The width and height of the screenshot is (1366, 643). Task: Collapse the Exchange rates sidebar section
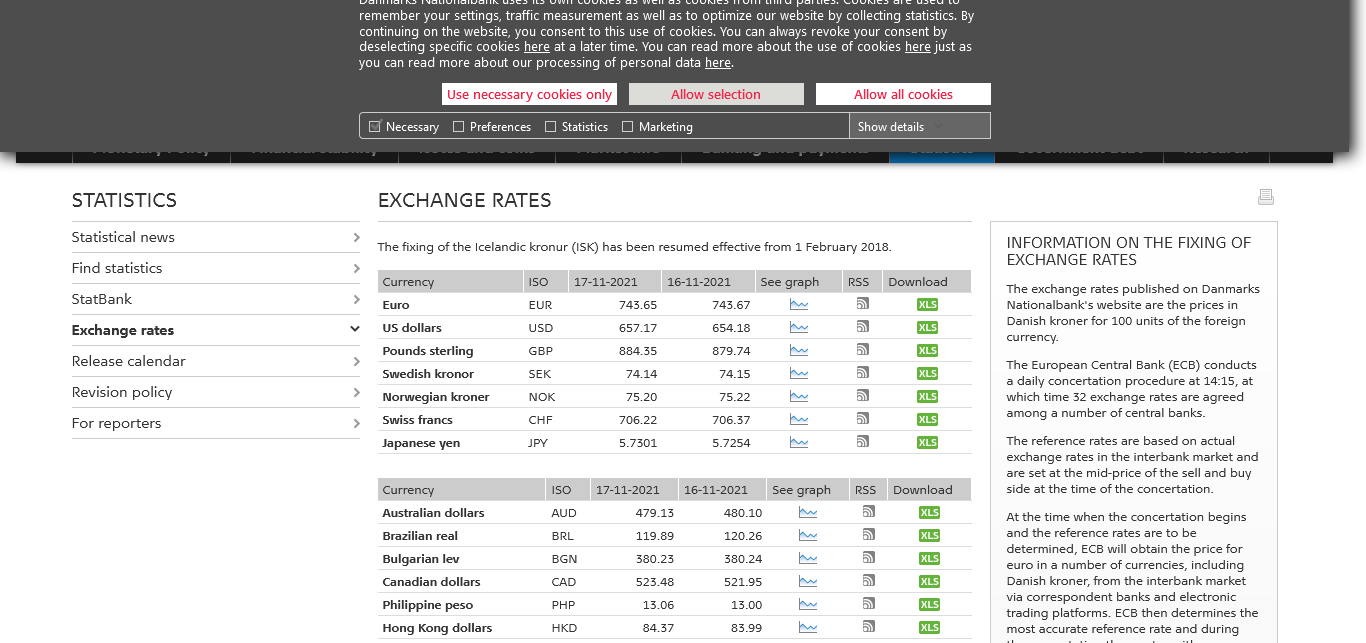354,330
